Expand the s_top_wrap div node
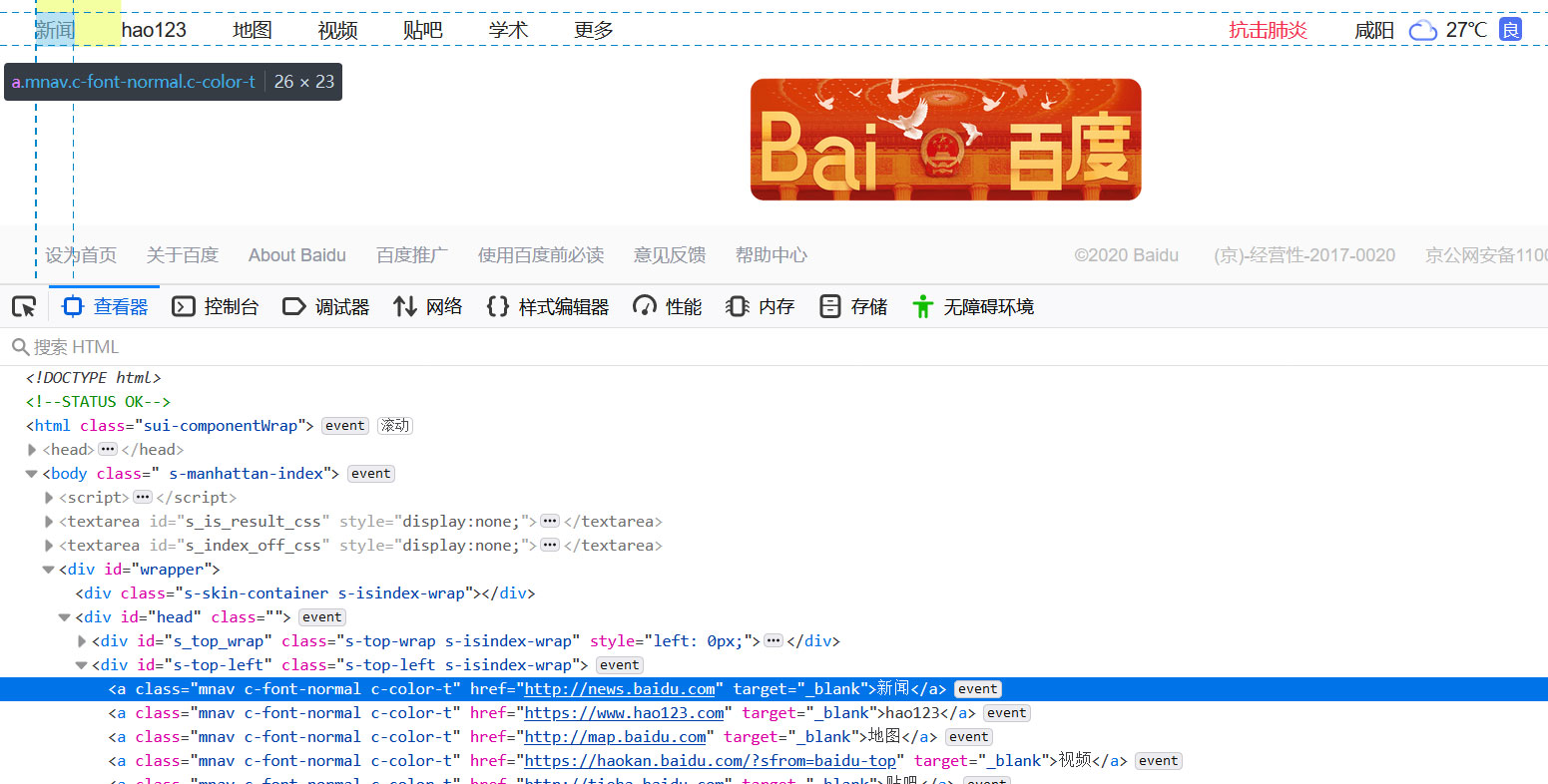Image resolution: width=1548 pixels, height=784 pixels. (82, 641)
